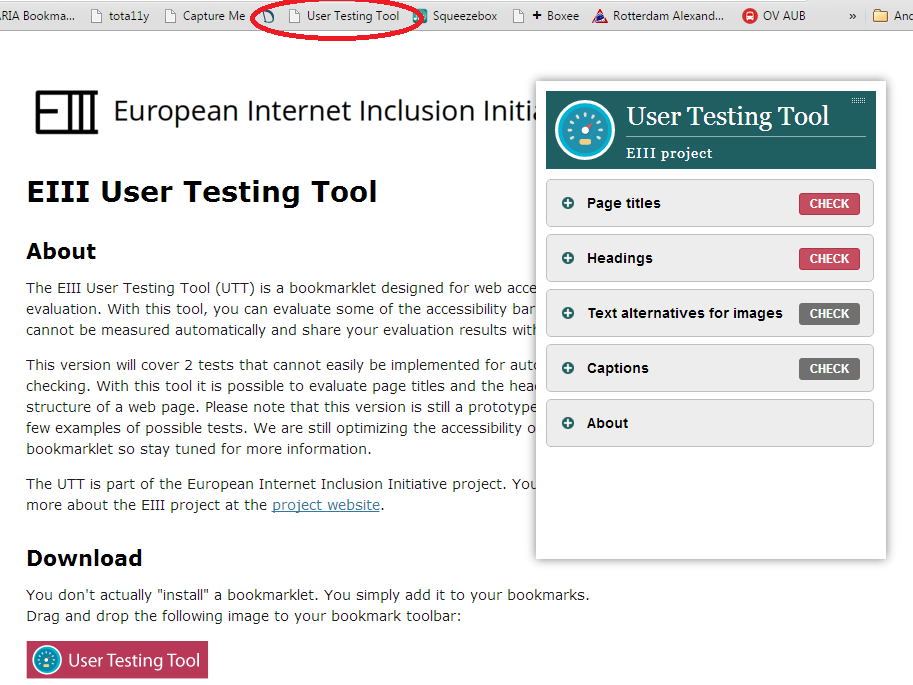Screen dimensions: 913x685
Task: Click the 'EIII project' subtitle in panel
Action: coord(669,153)
